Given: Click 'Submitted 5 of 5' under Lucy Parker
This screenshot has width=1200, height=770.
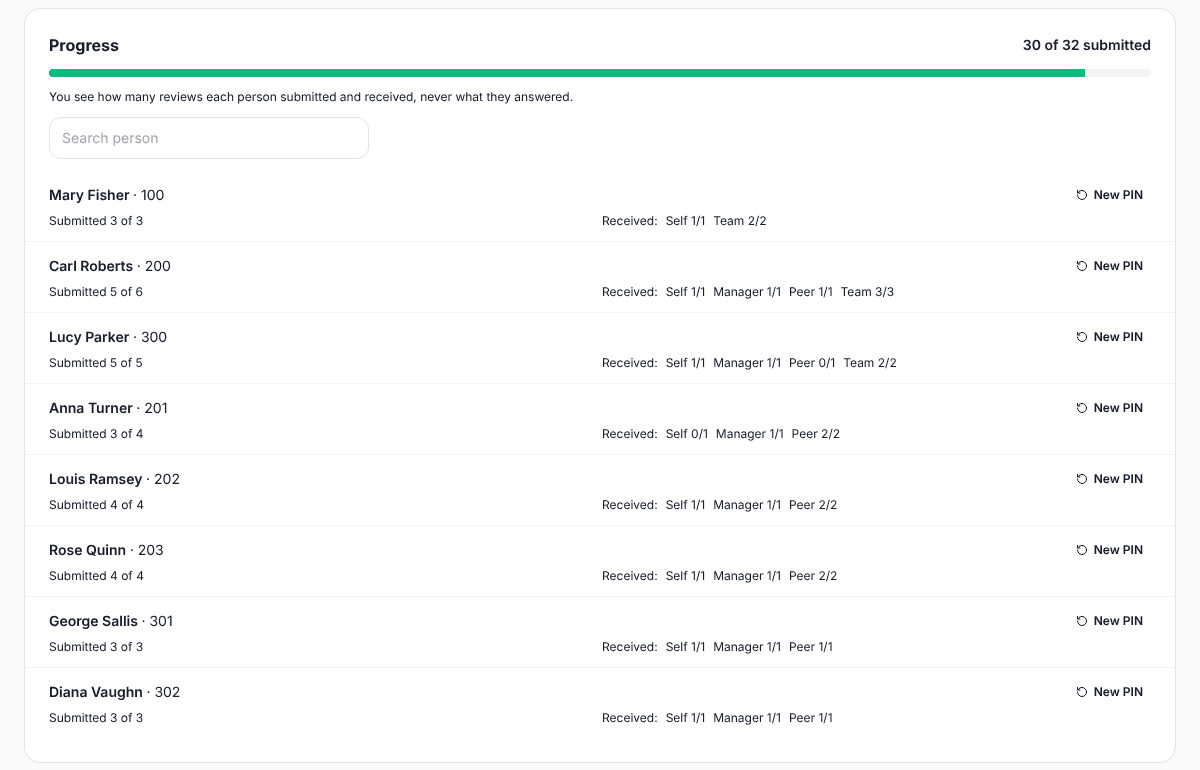Looking at the screenshot, I should 96,363.
